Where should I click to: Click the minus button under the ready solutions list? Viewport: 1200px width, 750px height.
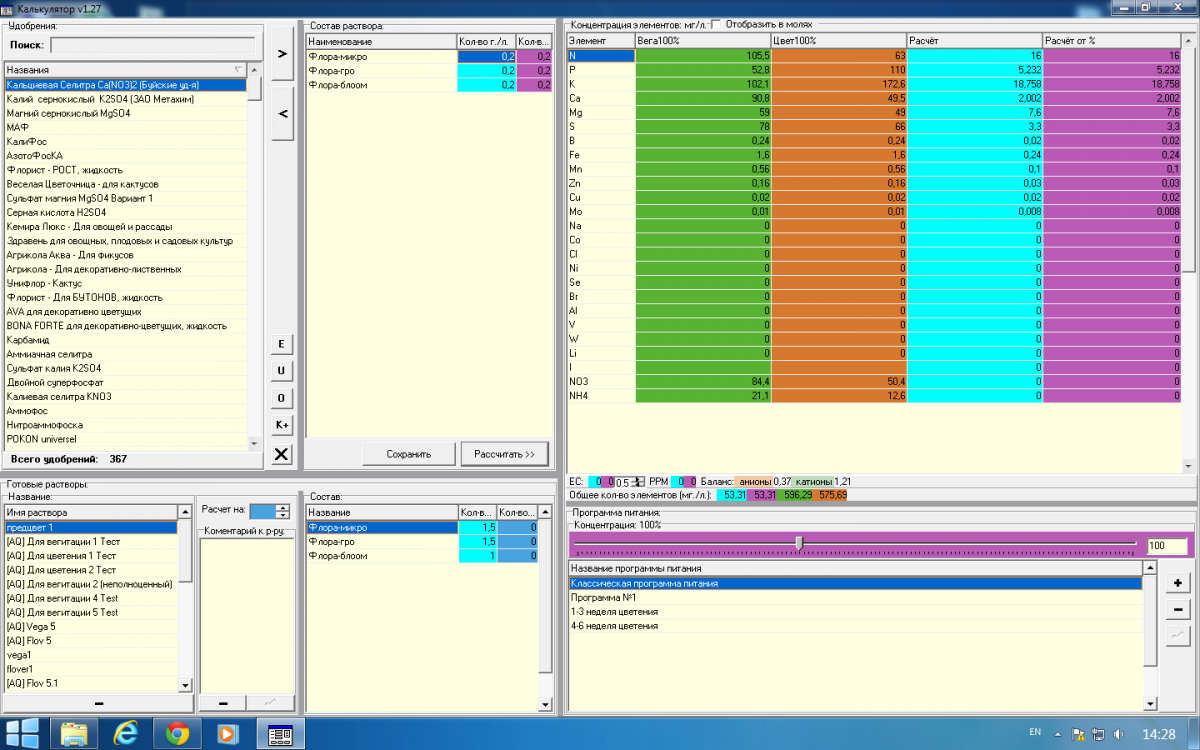(99, 704)
